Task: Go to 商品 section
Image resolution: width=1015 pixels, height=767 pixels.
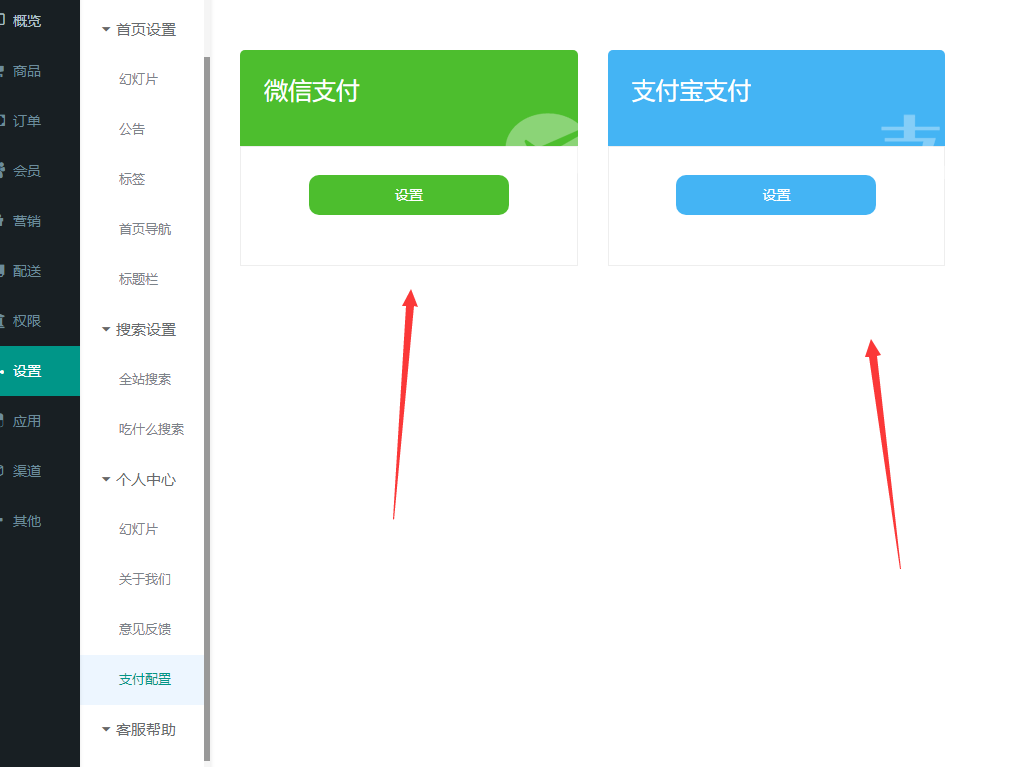Action: point(27,71)
